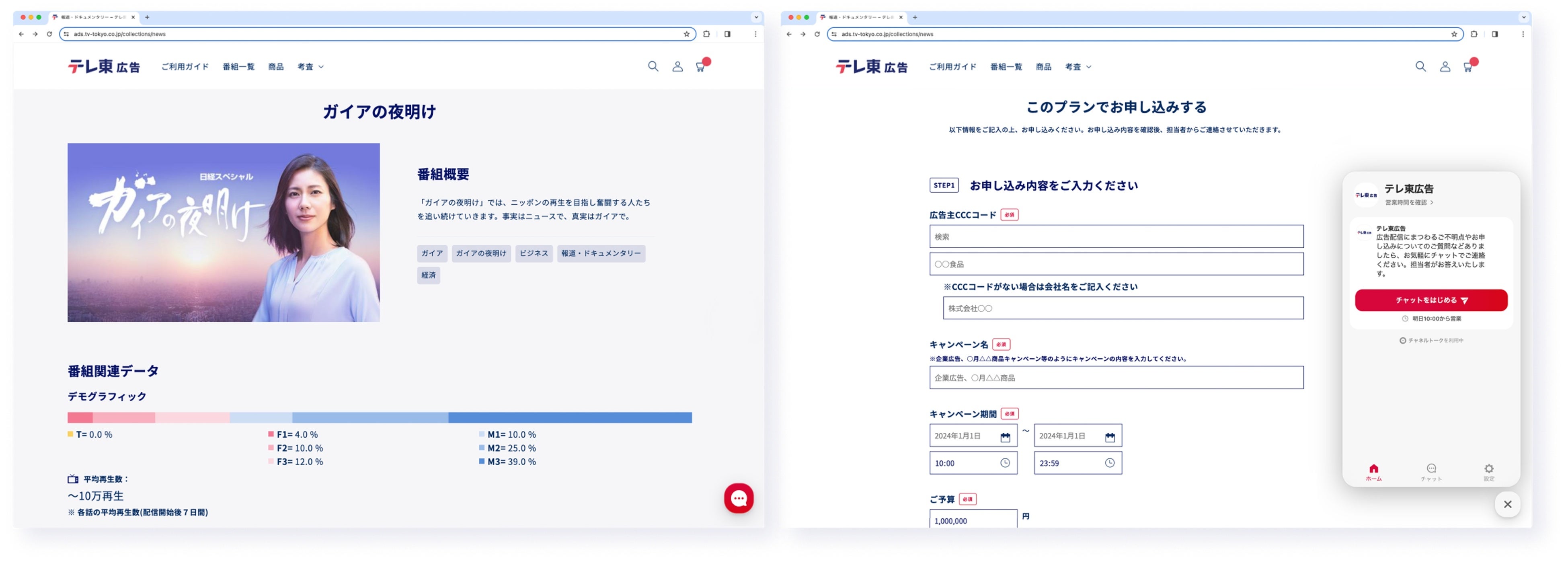The height and width of the screenshot is (561, 1568).
Task: Click the search icon in left window header
Action: coord(653,66)
